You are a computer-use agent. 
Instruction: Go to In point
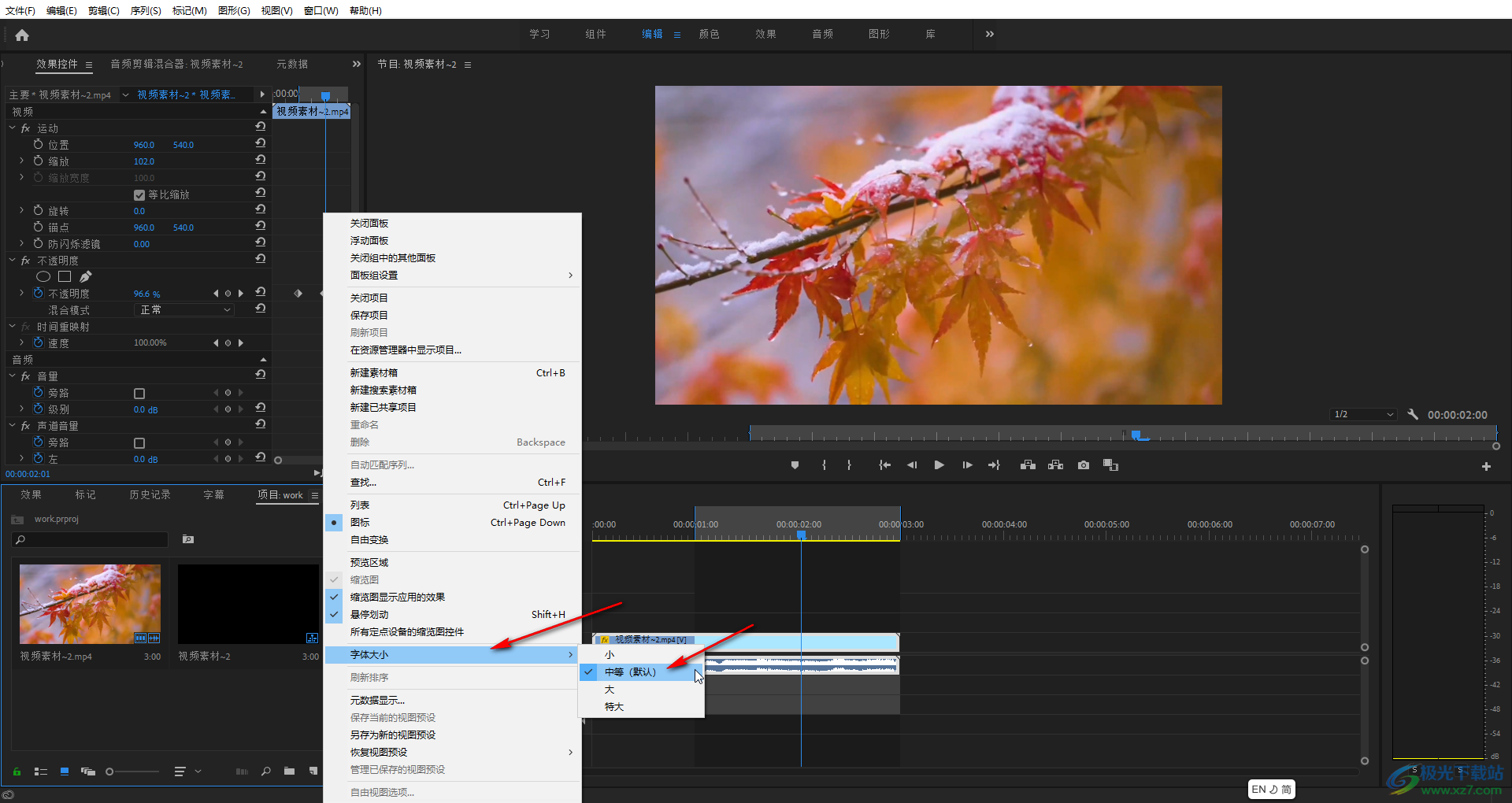click(x=884, y=465)
